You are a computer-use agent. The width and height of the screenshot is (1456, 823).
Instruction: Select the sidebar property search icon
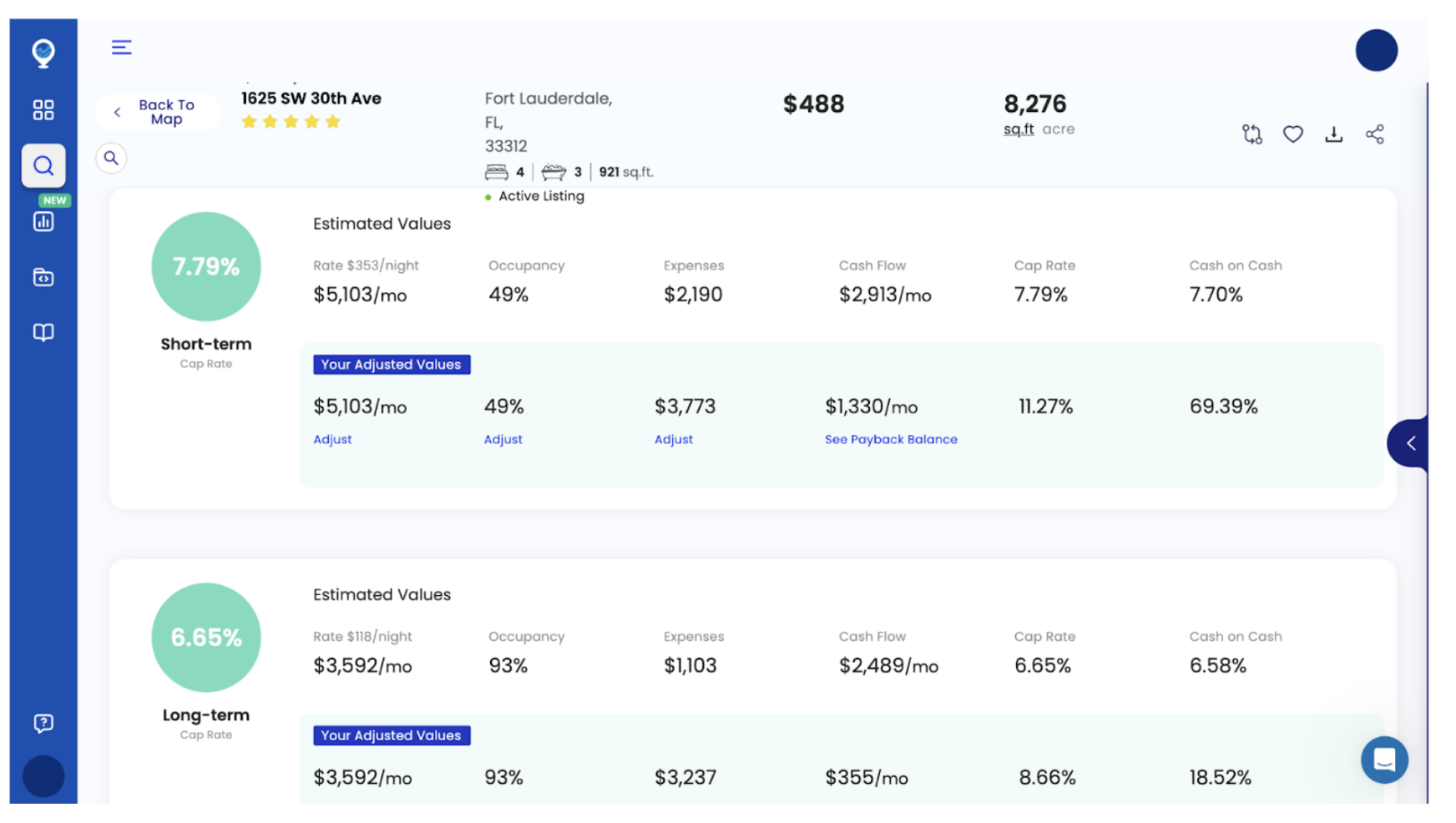[43, 165]
